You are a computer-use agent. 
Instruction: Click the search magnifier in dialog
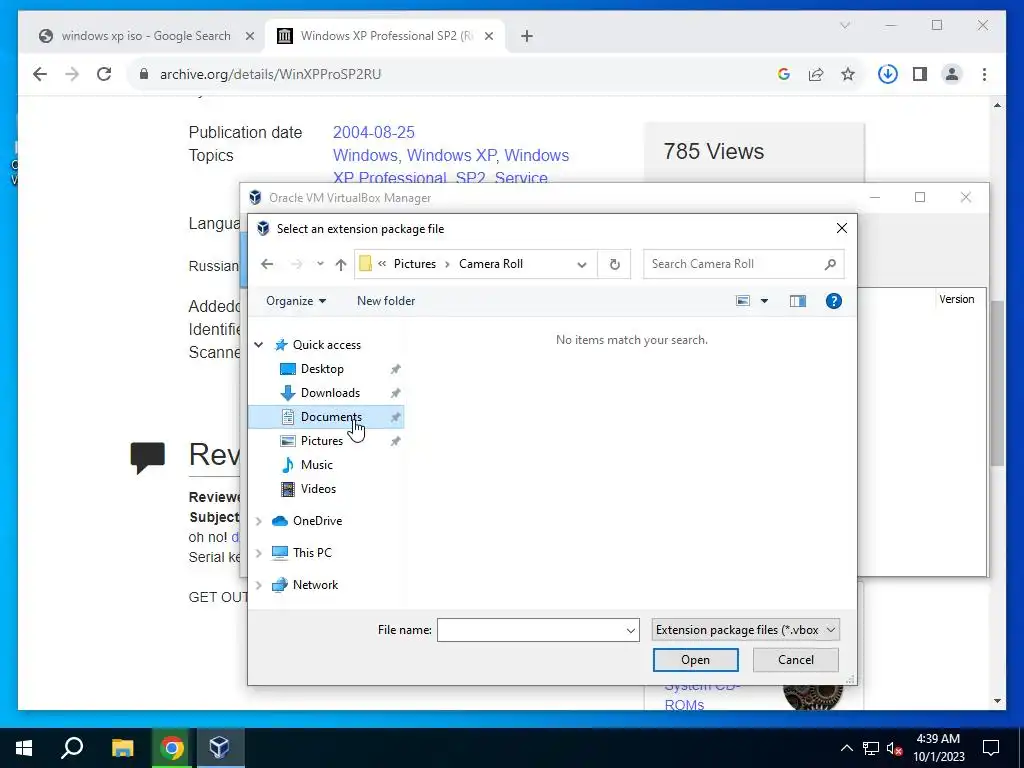(x=830, y=264)
